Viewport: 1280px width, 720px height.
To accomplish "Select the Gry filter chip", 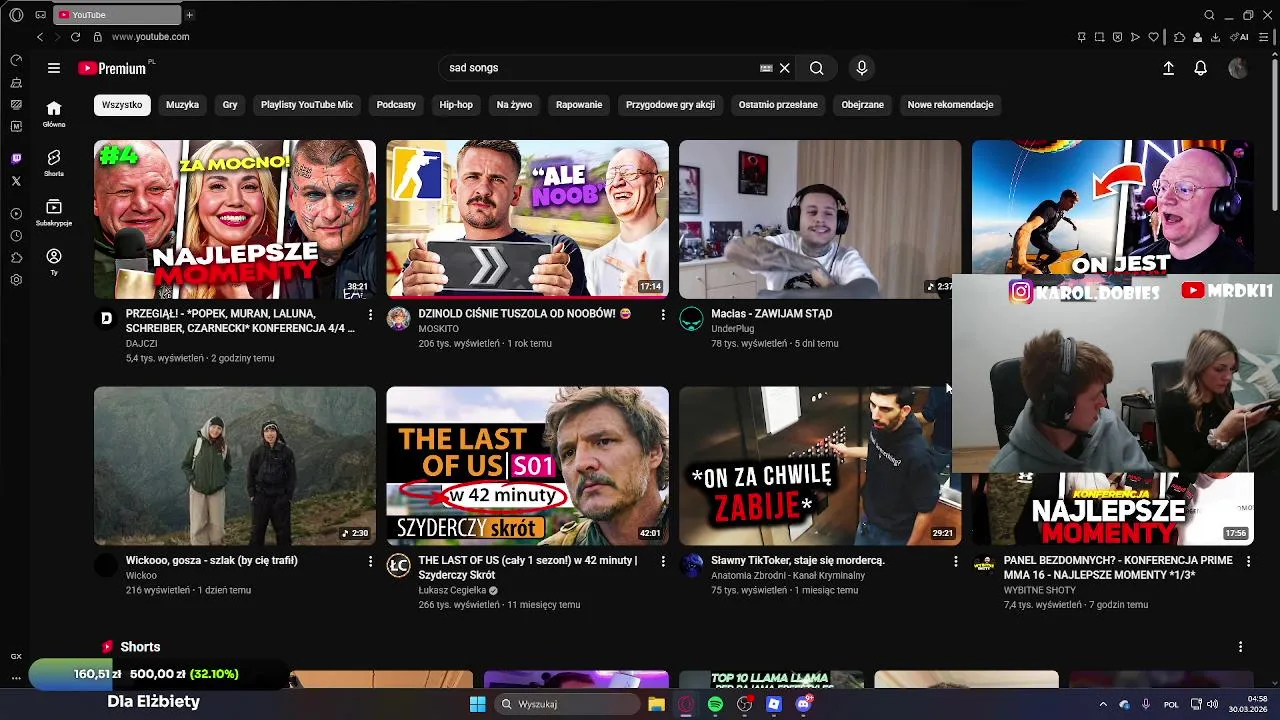I will [230, 105].
